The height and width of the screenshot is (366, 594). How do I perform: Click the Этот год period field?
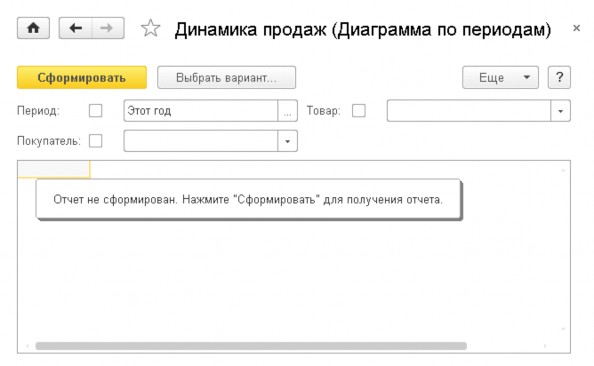click(x=201, y=111)
